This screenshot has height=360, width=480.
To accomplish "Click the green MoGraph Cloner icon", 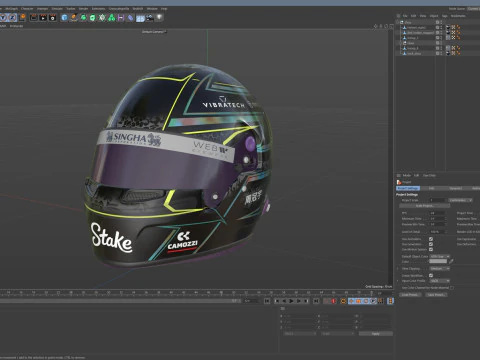I will (x=102, y=18).
